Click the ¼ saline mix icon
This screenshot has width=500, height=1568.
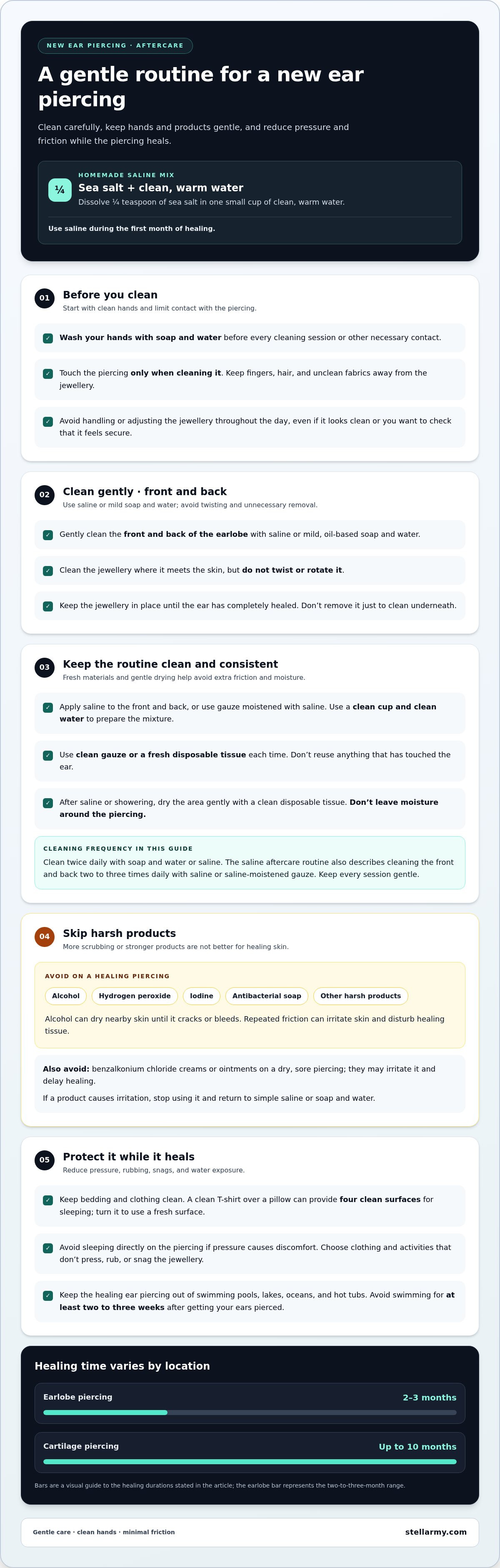(60, 190)
